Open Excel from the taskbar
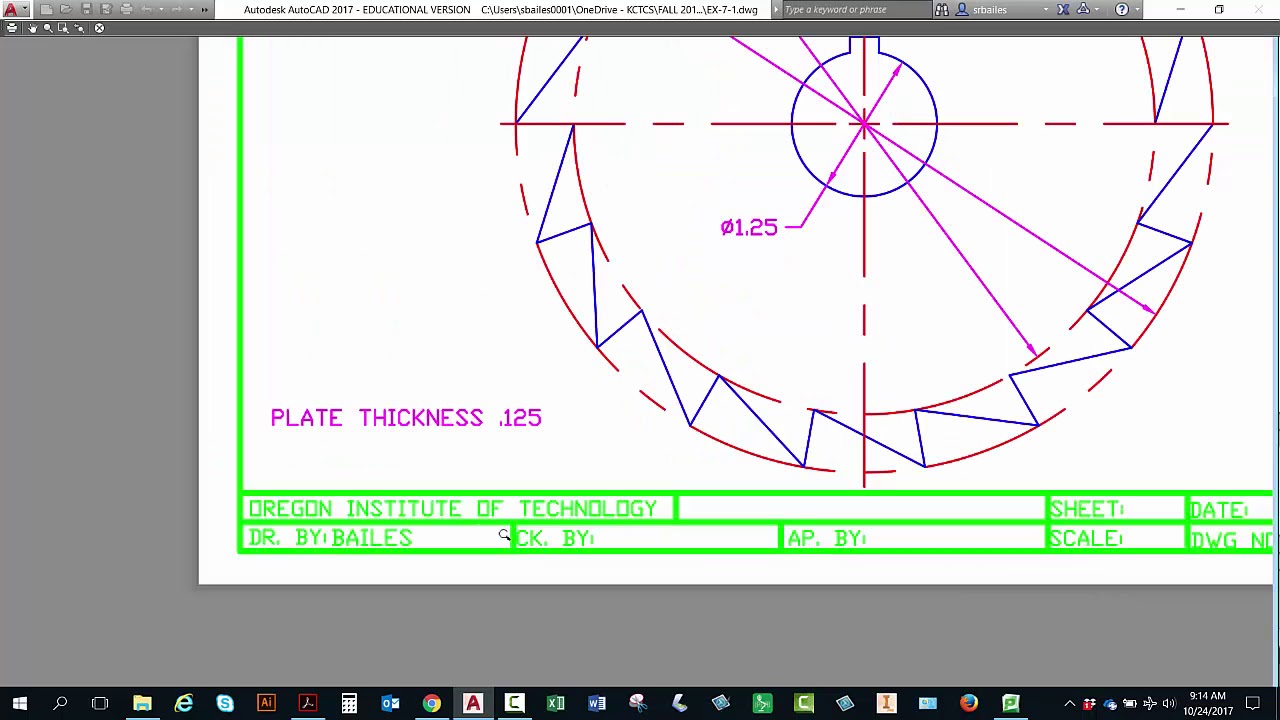Image resolution: width=1280 pixels, height=720 pixels. coord(555,703)
